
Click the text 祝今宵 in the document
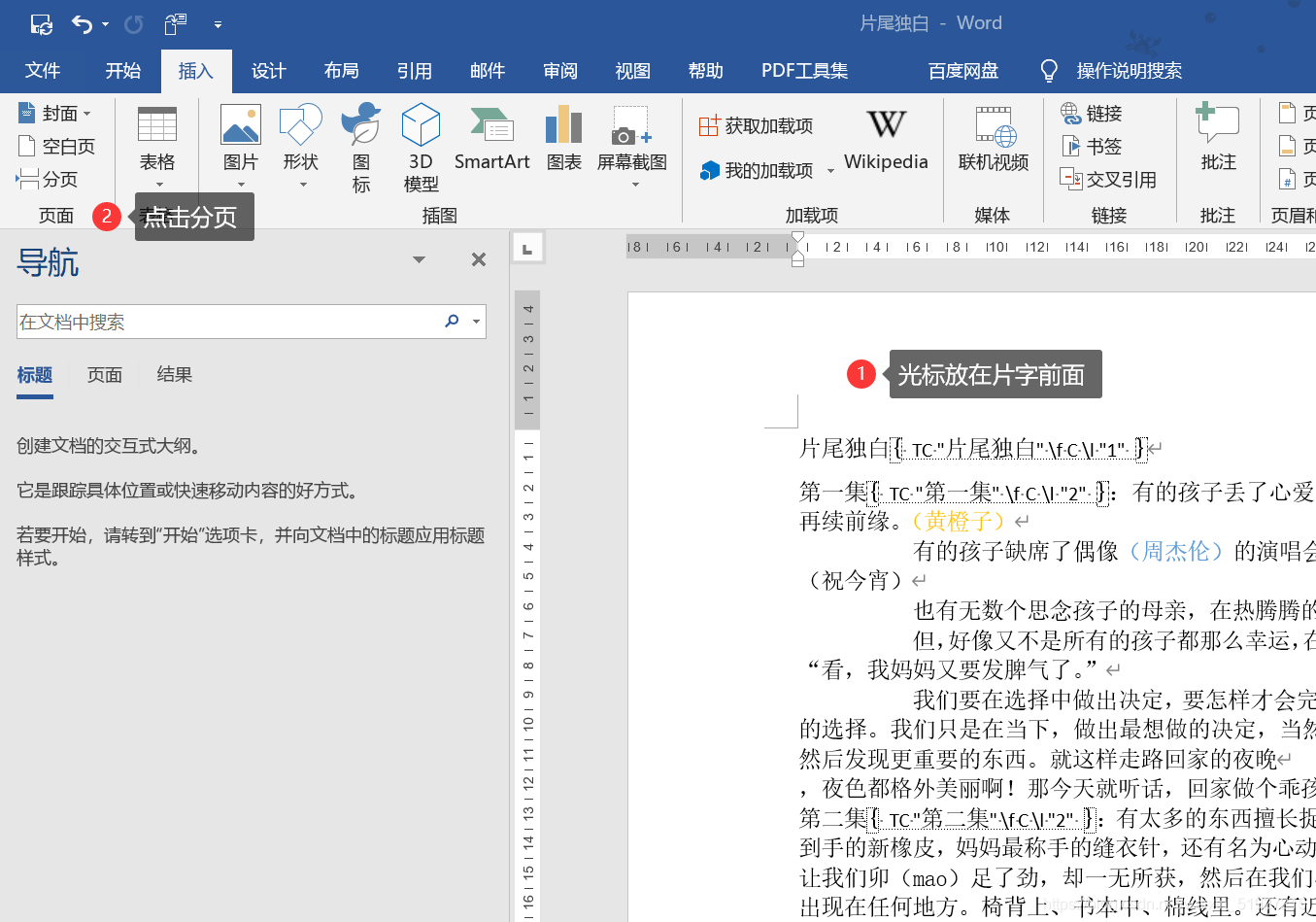click(x=855, y=581)
